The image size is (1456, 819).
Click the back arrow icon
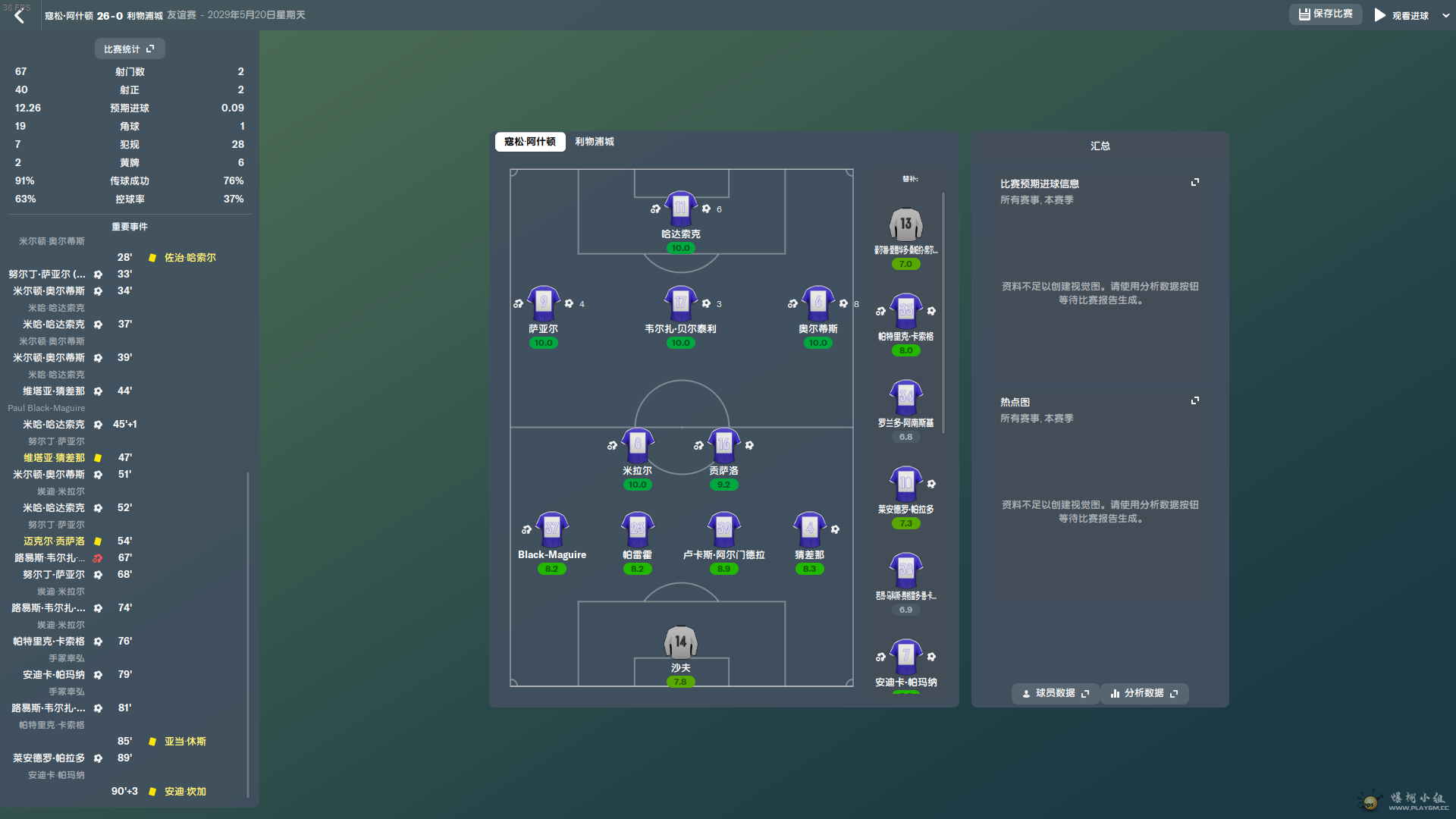click(x=19, y=16)
